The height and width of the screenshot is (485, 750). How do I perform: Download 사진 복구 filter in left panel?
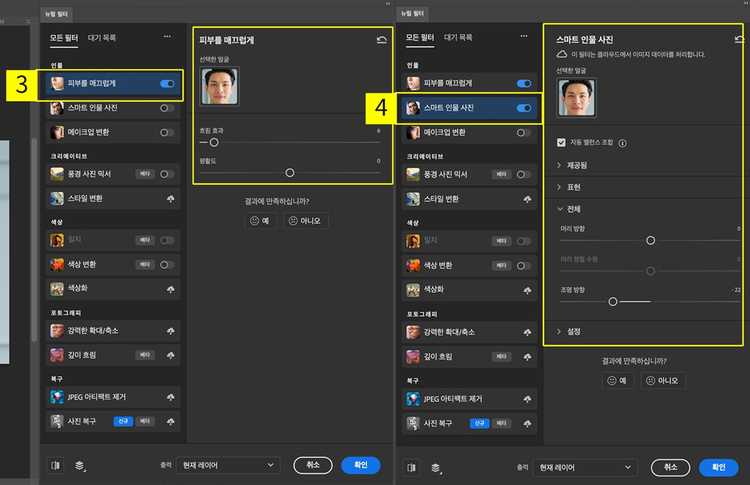click(170, 421)
